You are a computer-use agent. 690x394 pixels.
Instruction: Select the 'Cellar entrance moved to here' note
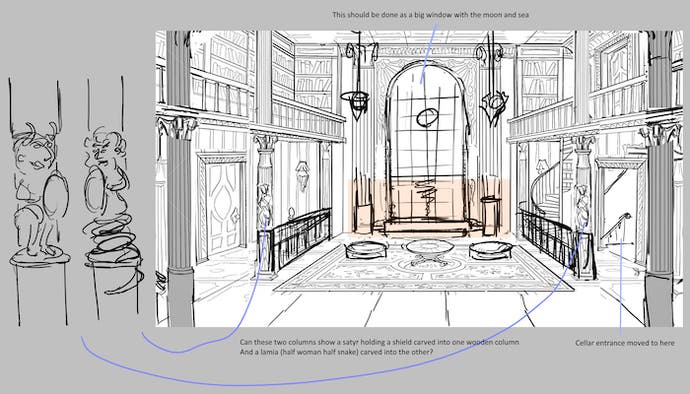point(624,342)
